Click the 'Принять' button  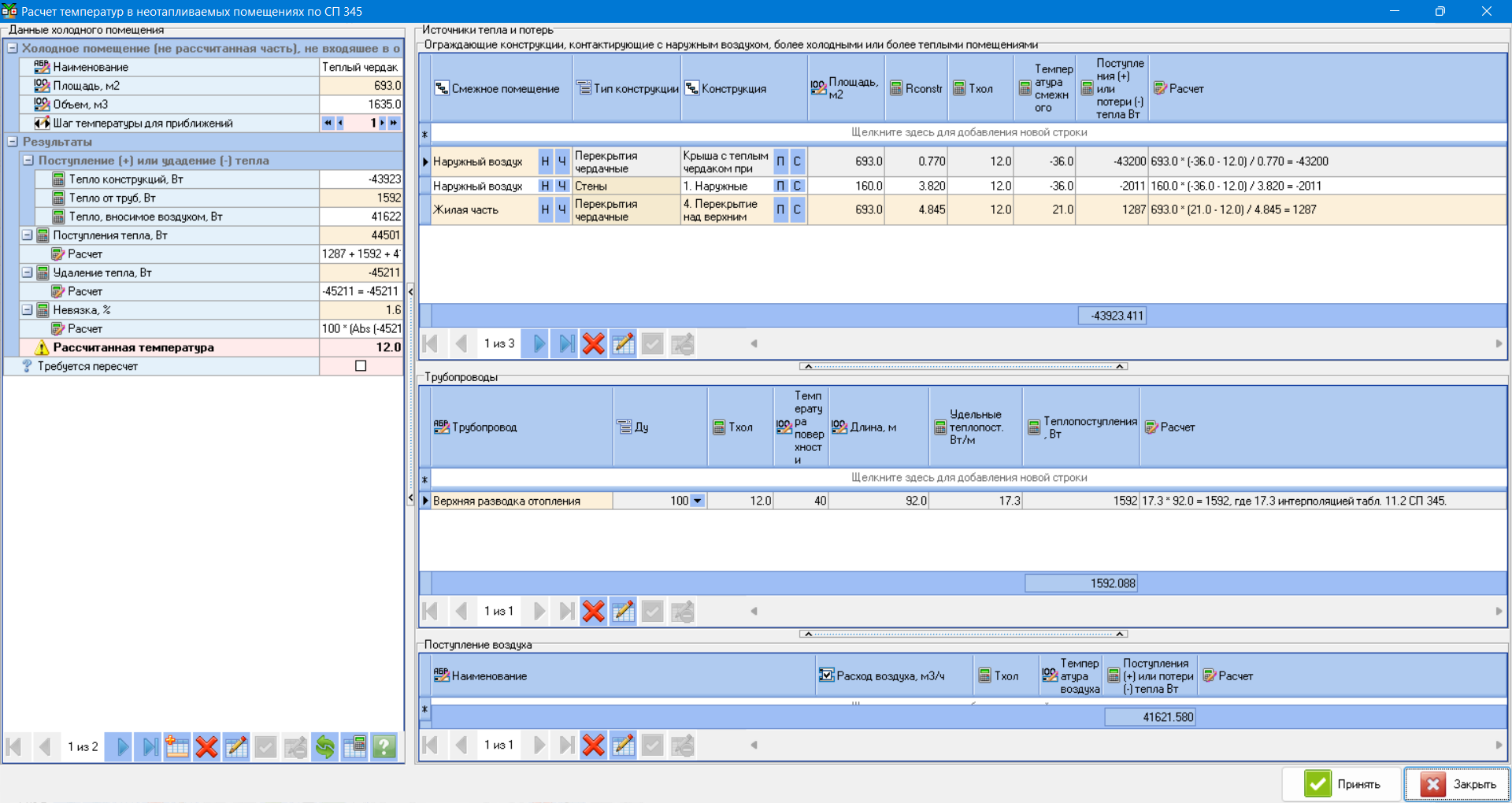click(1342, 784)
